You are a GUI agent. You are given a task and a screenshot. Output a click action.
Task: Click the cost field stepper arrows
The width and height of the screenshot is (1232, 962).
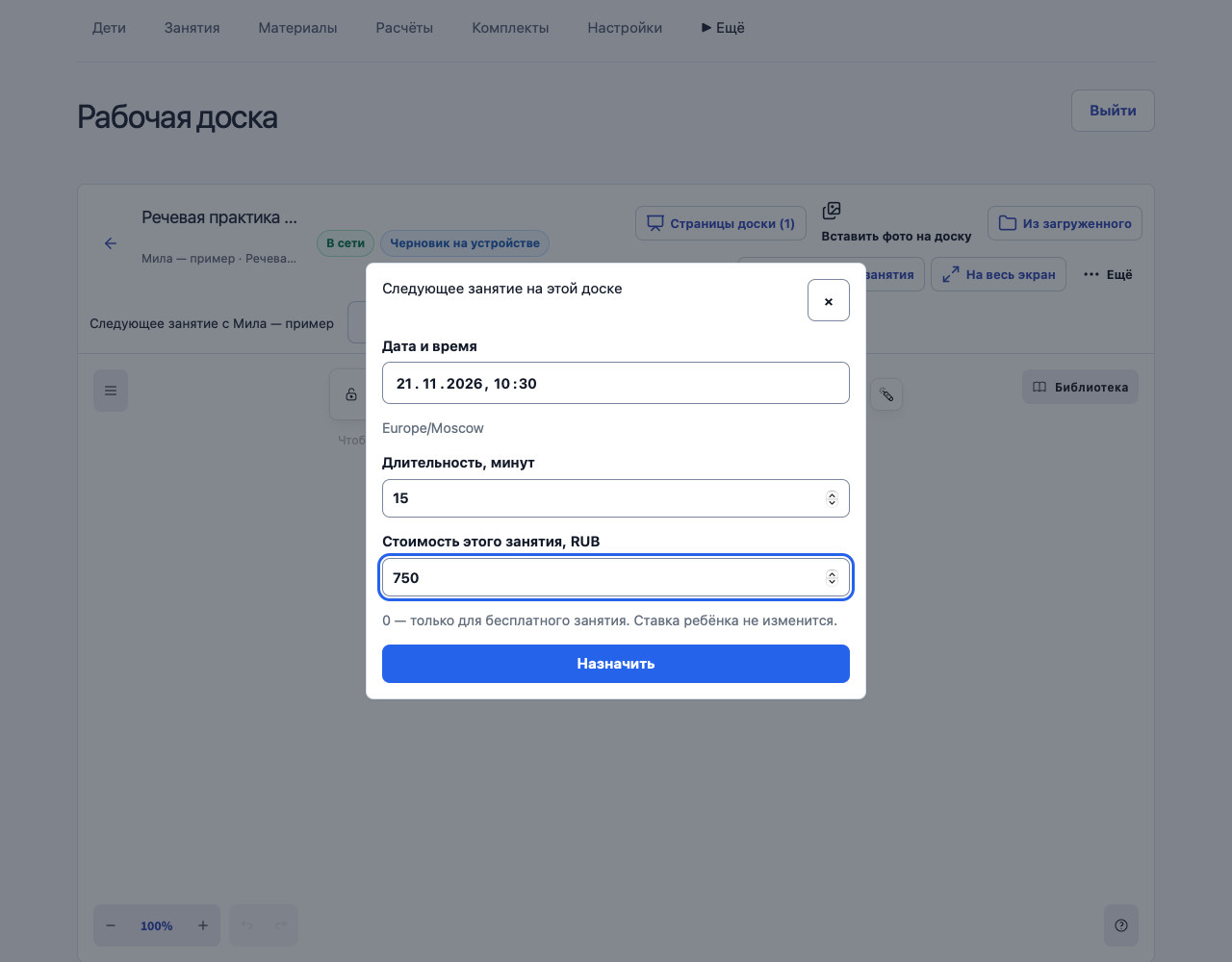[832, 577]
